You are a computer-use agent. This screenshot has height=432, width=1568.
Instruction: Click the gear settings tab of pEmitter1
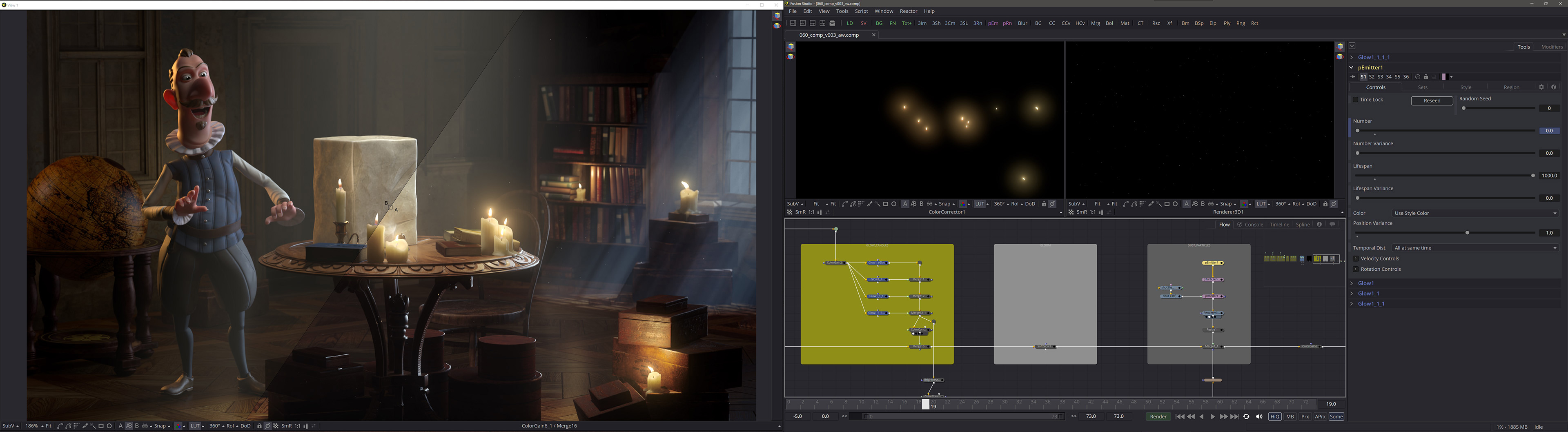click(1541, 87)
